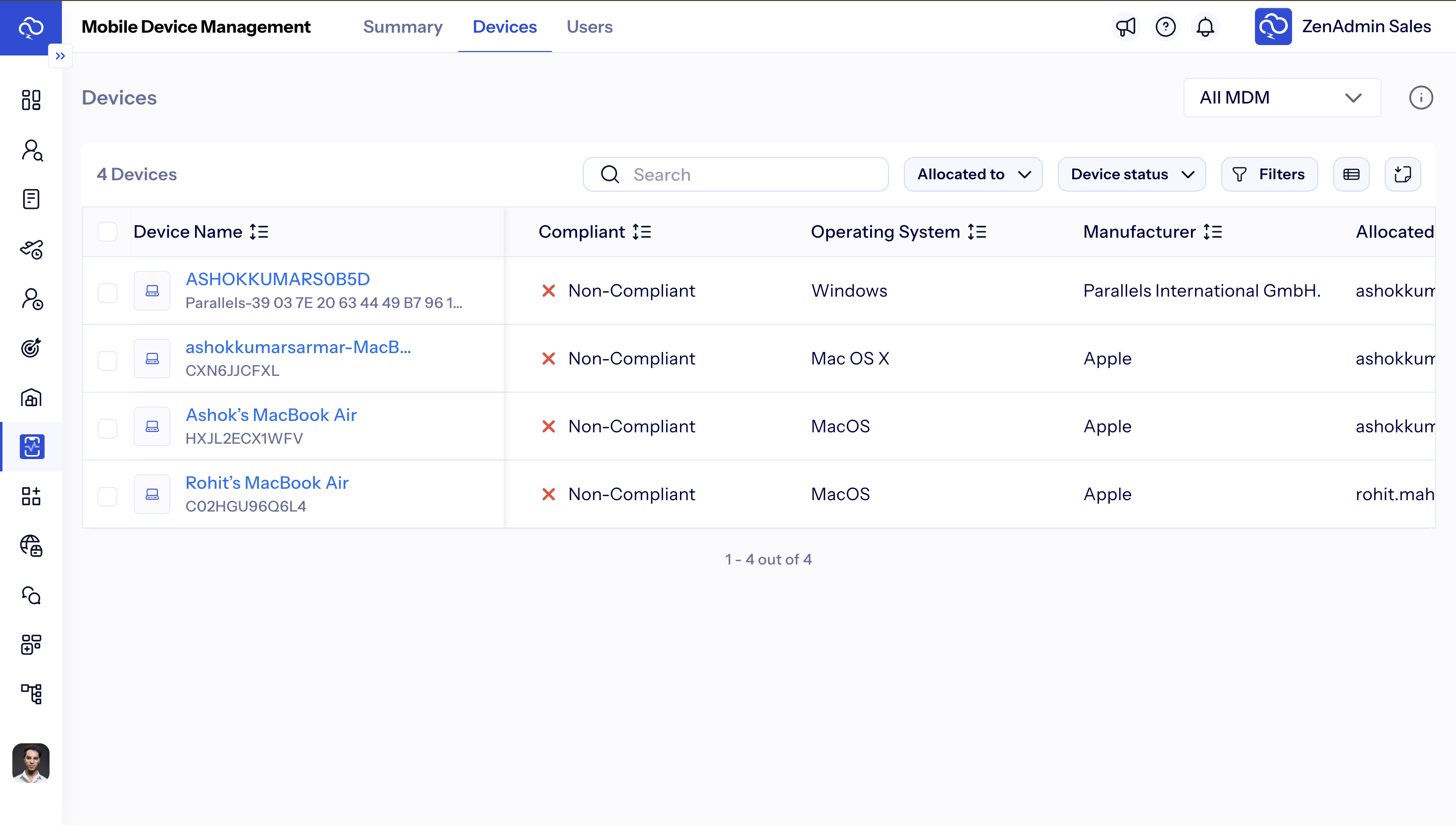Click the info icon beside All MDM

coord(1420,98)
